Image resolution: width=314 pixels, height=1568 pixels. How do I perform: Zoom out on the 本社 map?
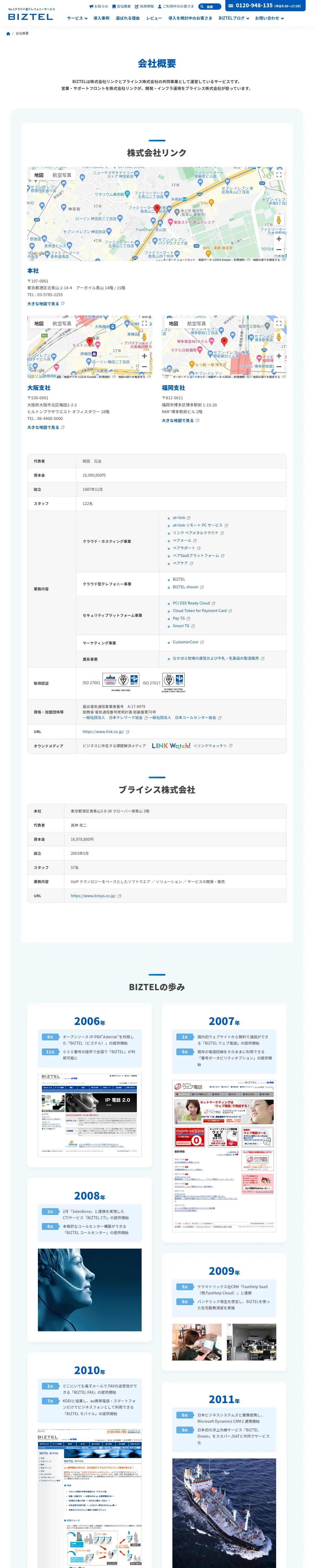(279, 250)
